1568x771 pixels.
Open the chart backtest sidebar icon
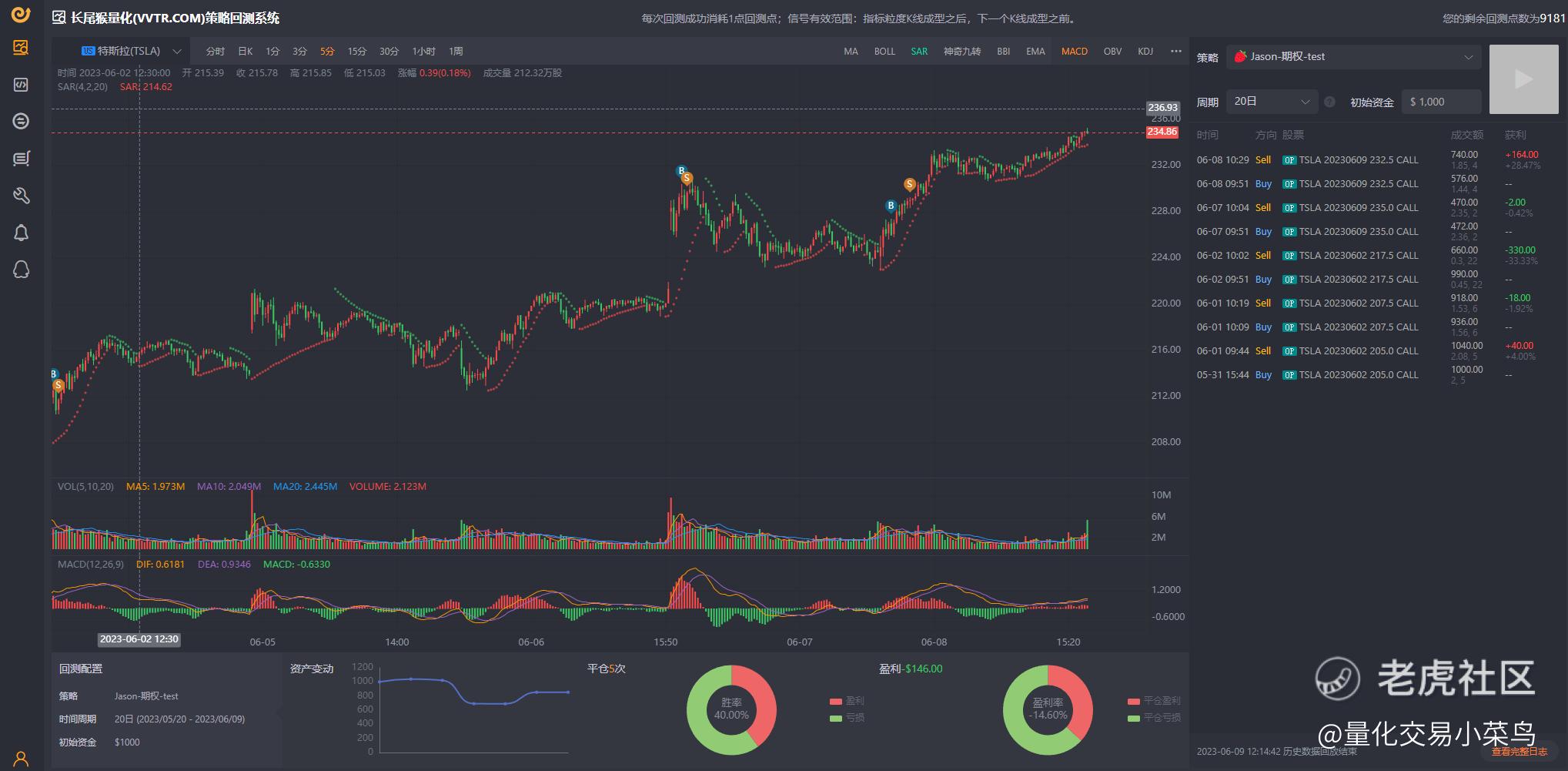tap(21, 48)
